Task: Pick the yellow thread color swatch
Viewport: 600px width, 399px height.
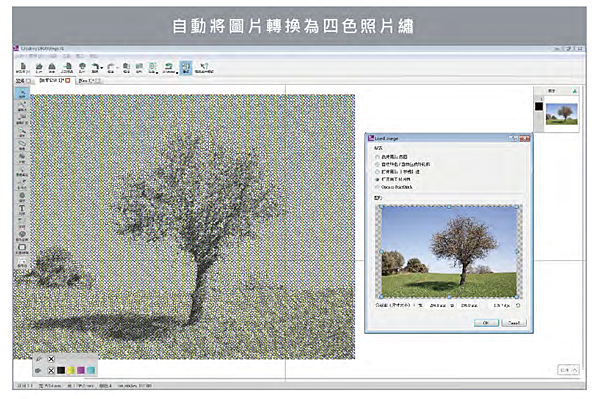Action: click(x=71, y=370)
